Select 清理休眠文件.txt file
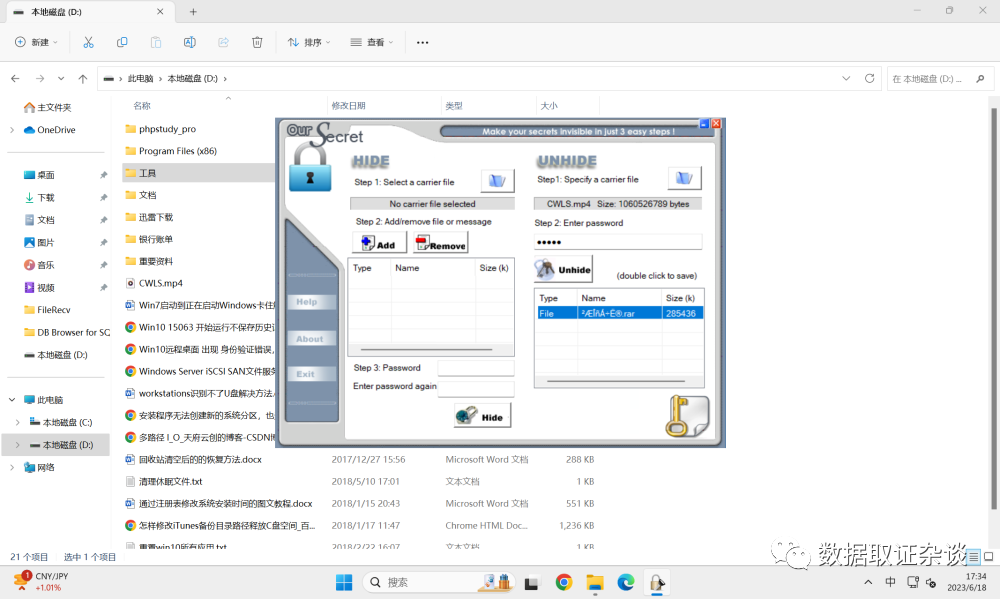Viewport: 1000px width, 599px height. pos(165,481)
